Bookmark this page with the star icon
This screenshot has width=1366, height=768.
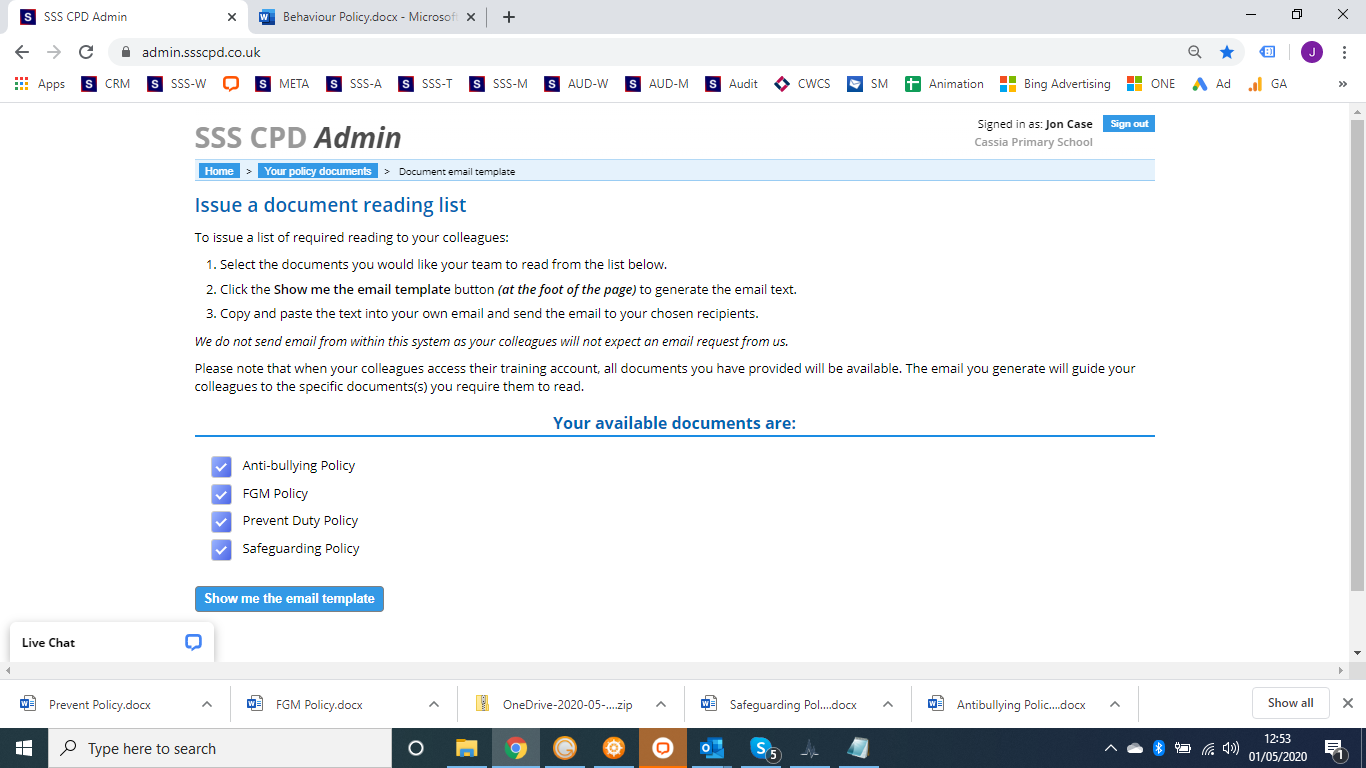coord(1227,52)
